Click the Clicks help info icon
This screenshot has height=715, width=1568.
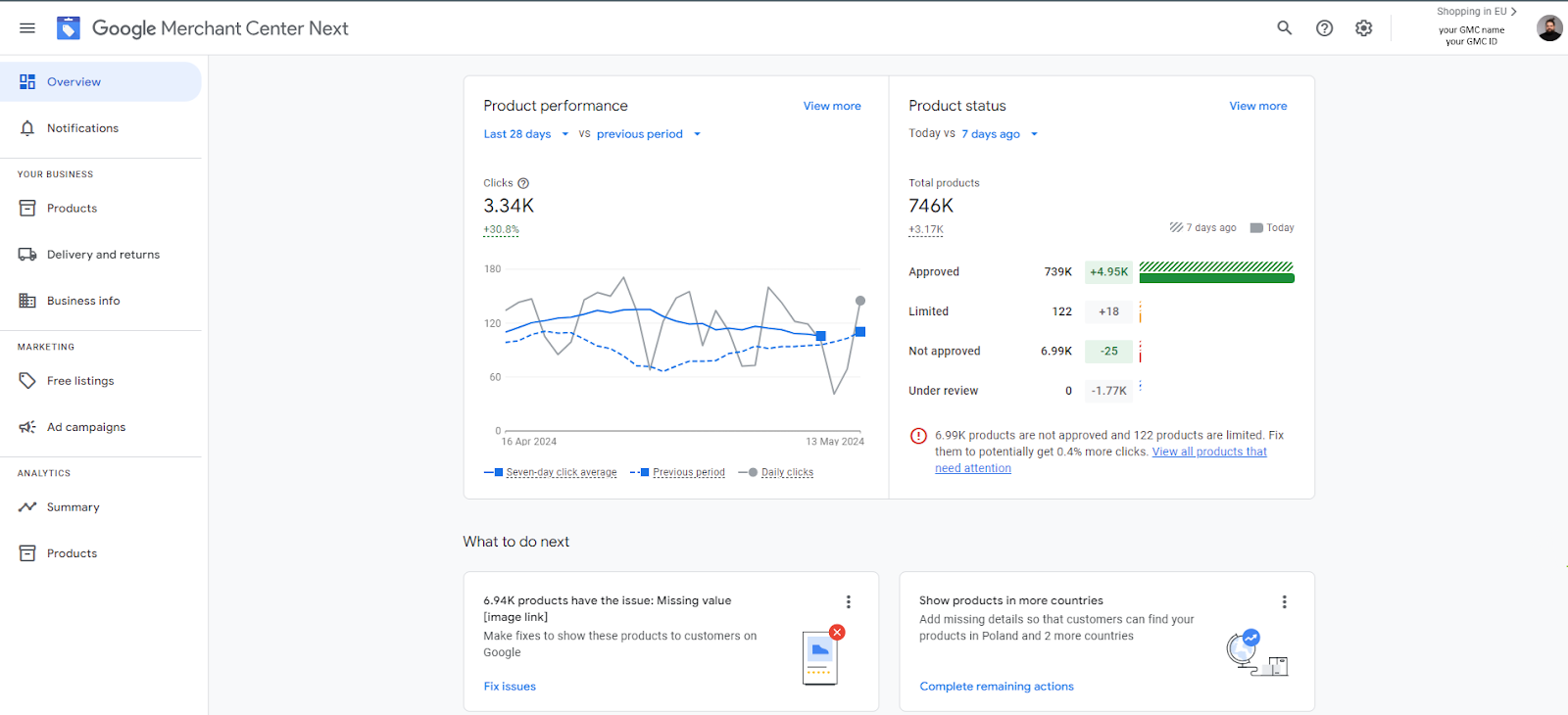click(x=523, y=183)
